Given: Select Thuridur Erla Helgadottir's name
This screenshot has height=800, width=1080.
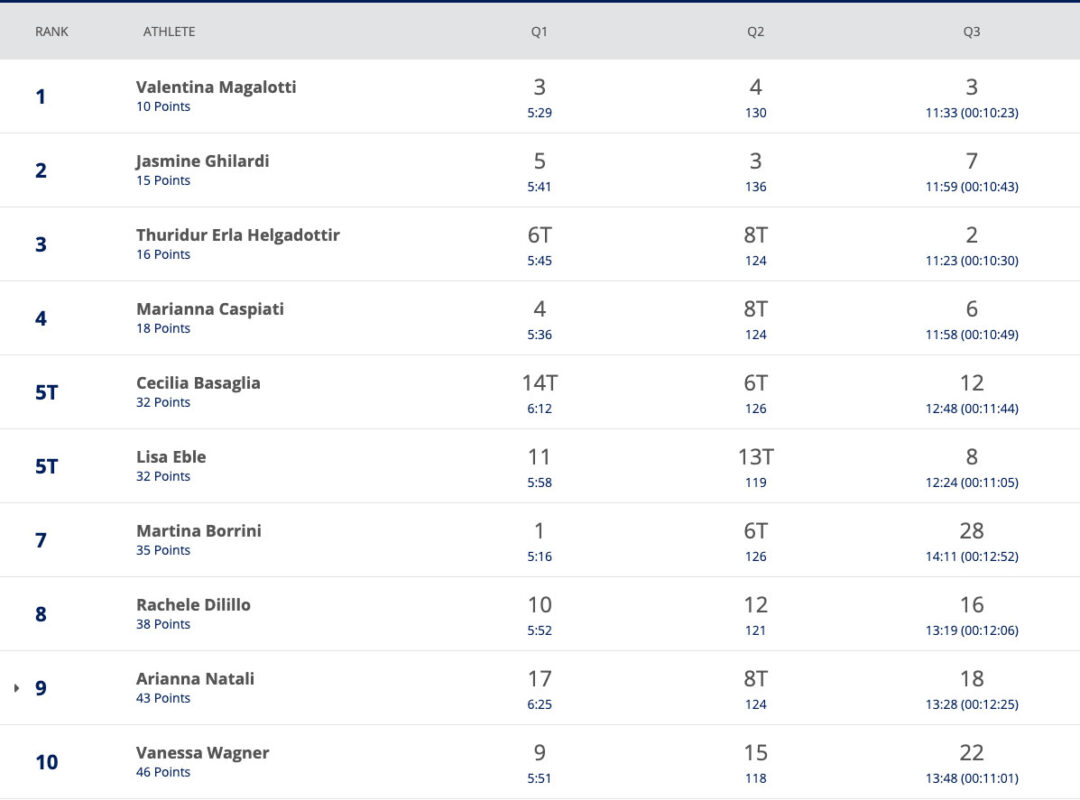Looking at the screenshot, I should pyautogui.click(x=238, y=235).
